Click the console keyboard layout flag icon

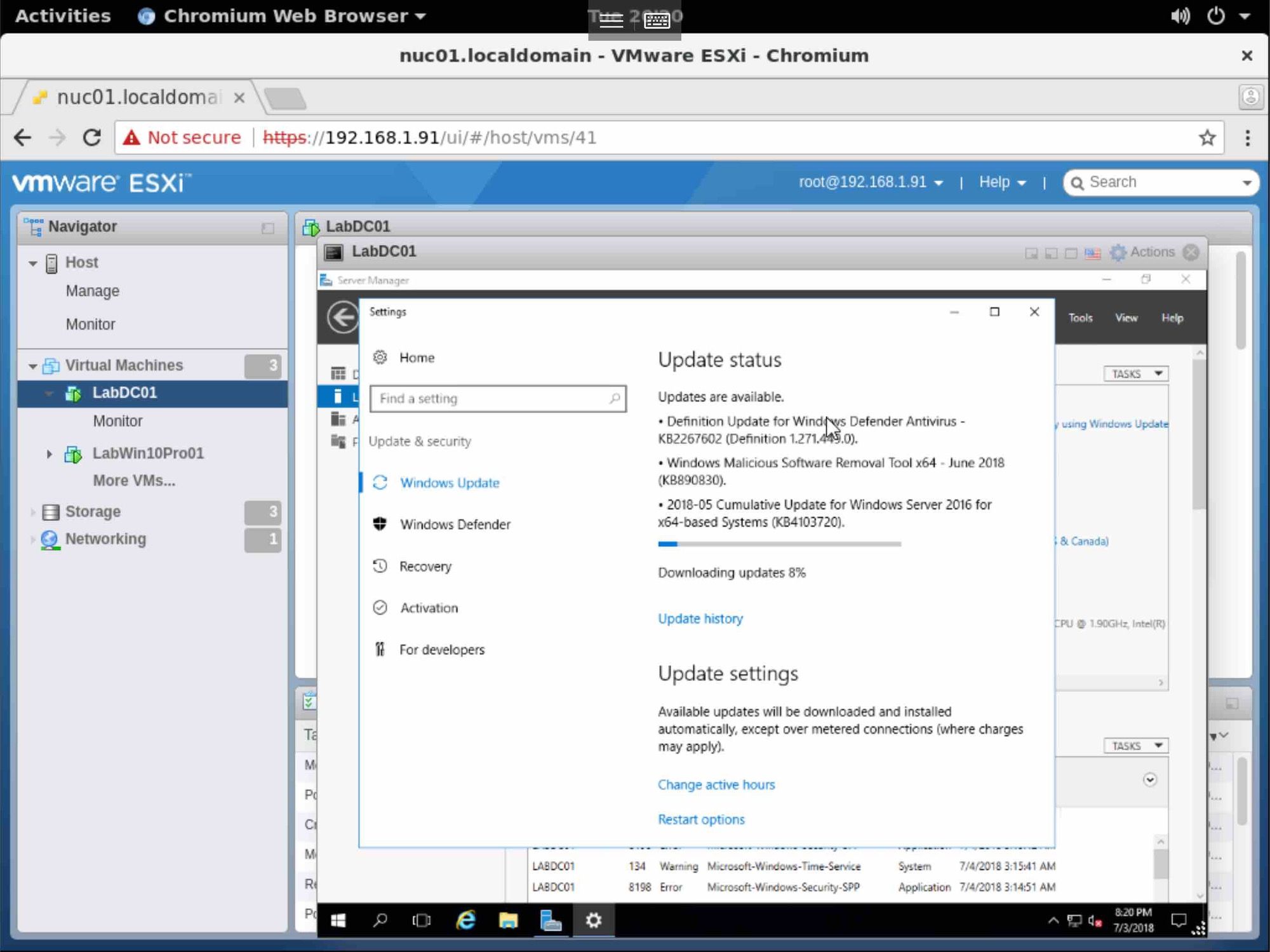tap(1092, 253)
